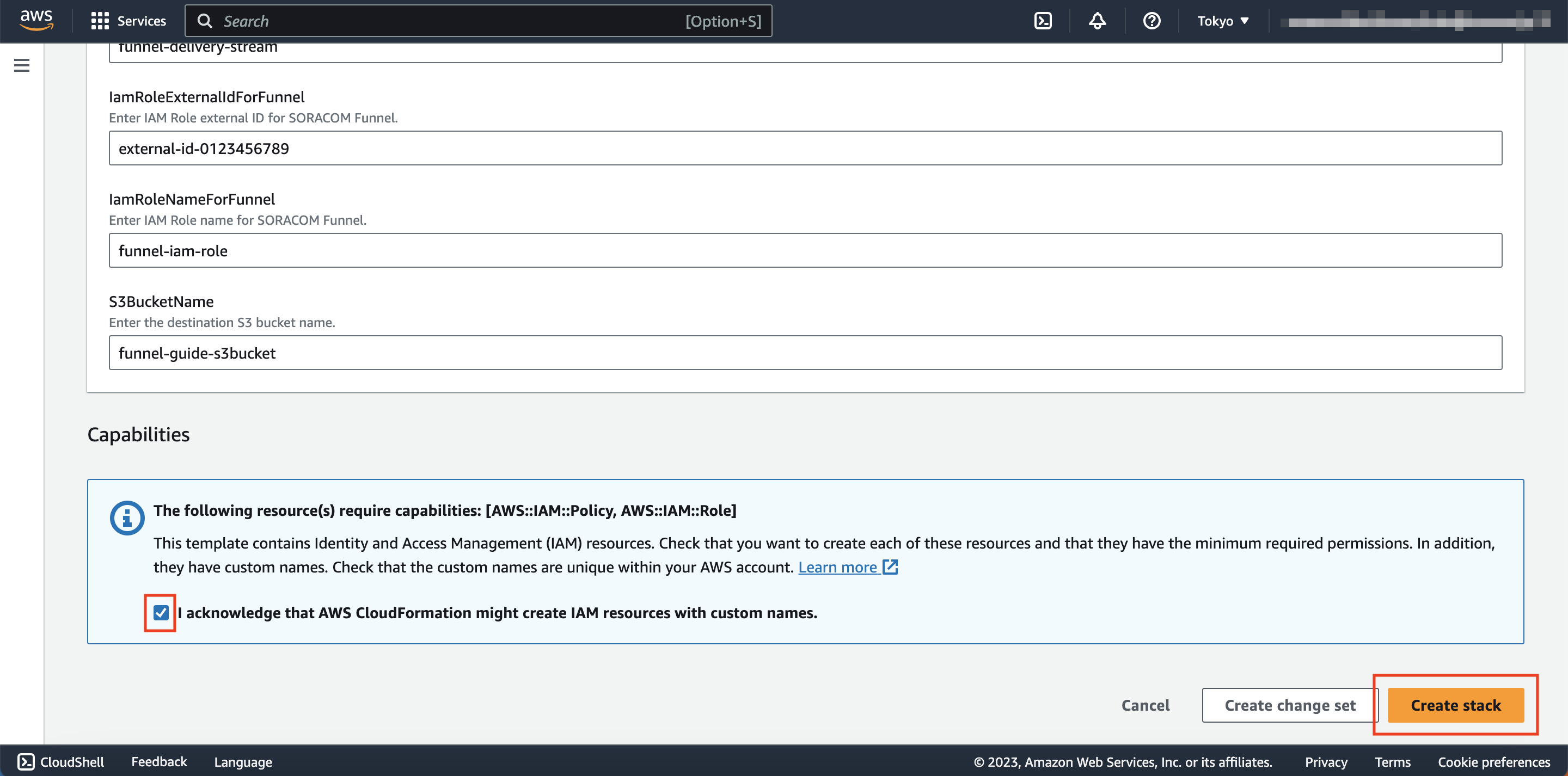Toggle the IAM acknowledgment checkbox
Image resolution: width=1568 pixels, height=776 pixels.
click(161, 612)
